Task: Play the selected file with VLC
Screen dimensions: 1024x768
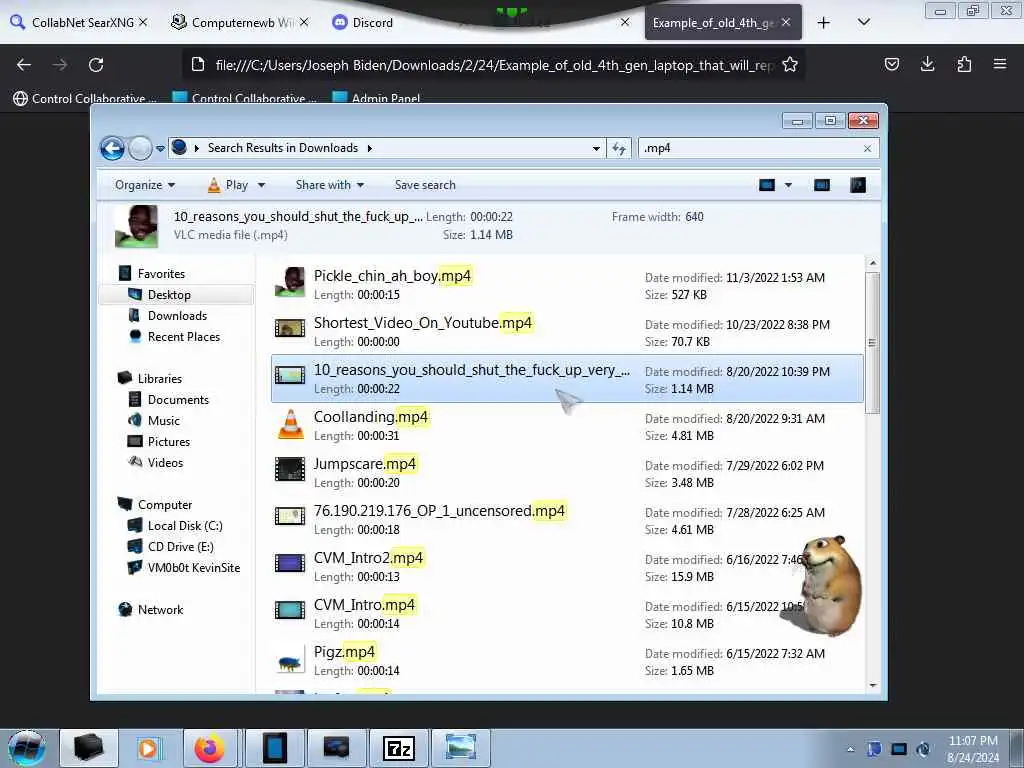Action: point(227,185)
